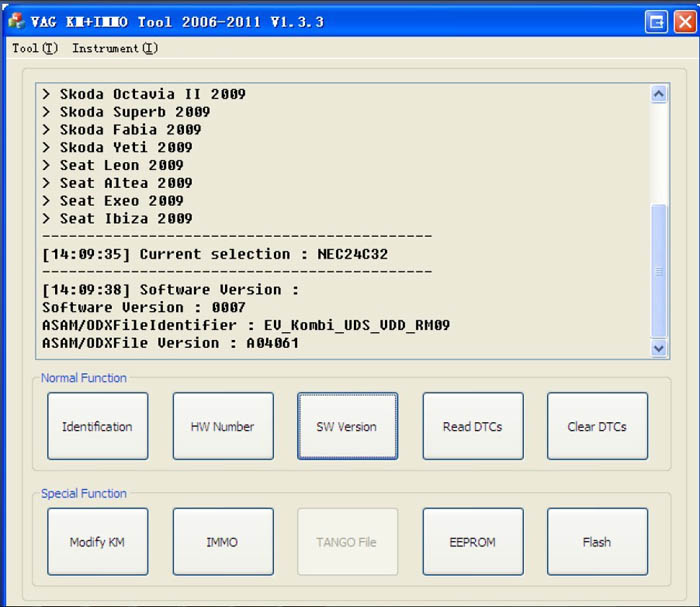Open the Tool (T) menu
700x607 pixels.
point(35,48)
